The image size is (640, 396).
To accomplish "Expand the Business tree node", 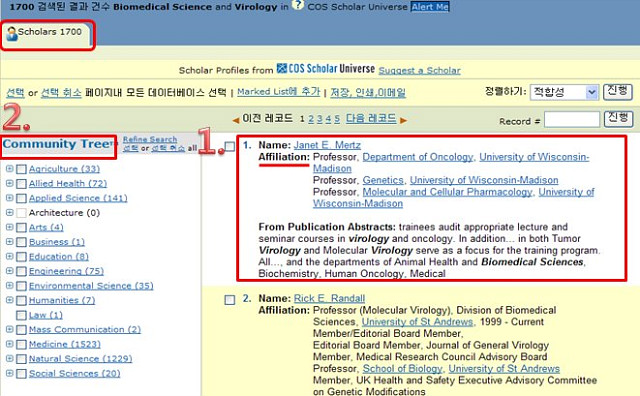I will [9, 242].
